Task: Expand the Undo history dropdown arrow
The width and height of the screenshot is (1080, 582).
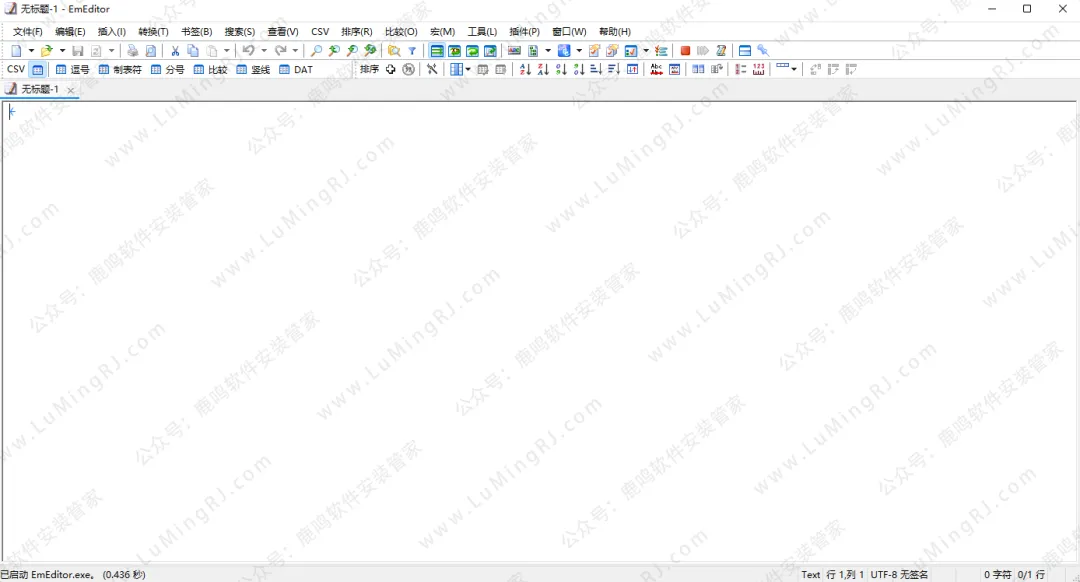Action: pos(264,51)
